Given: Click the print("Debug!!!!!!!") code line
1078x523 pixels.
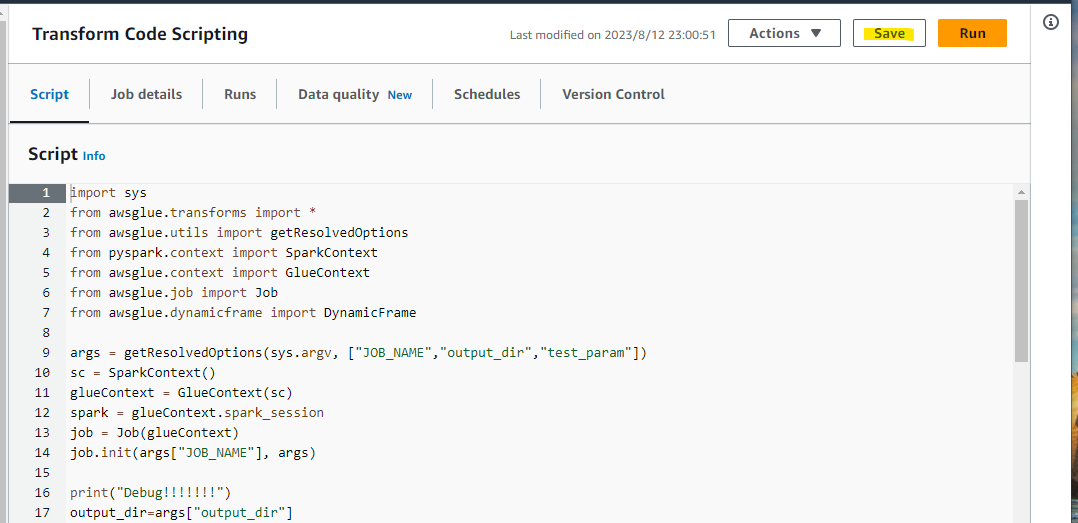Looking at the screenshot, I should pos(150,492).
